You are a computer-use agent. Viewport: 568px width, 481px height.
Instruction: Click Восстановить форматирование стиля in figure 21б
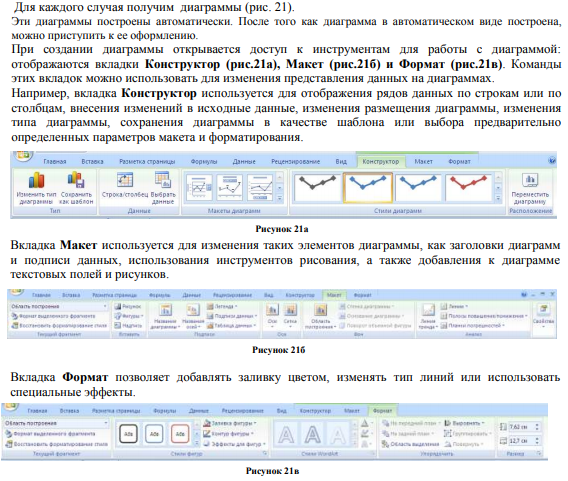click(x=59, y=326)
